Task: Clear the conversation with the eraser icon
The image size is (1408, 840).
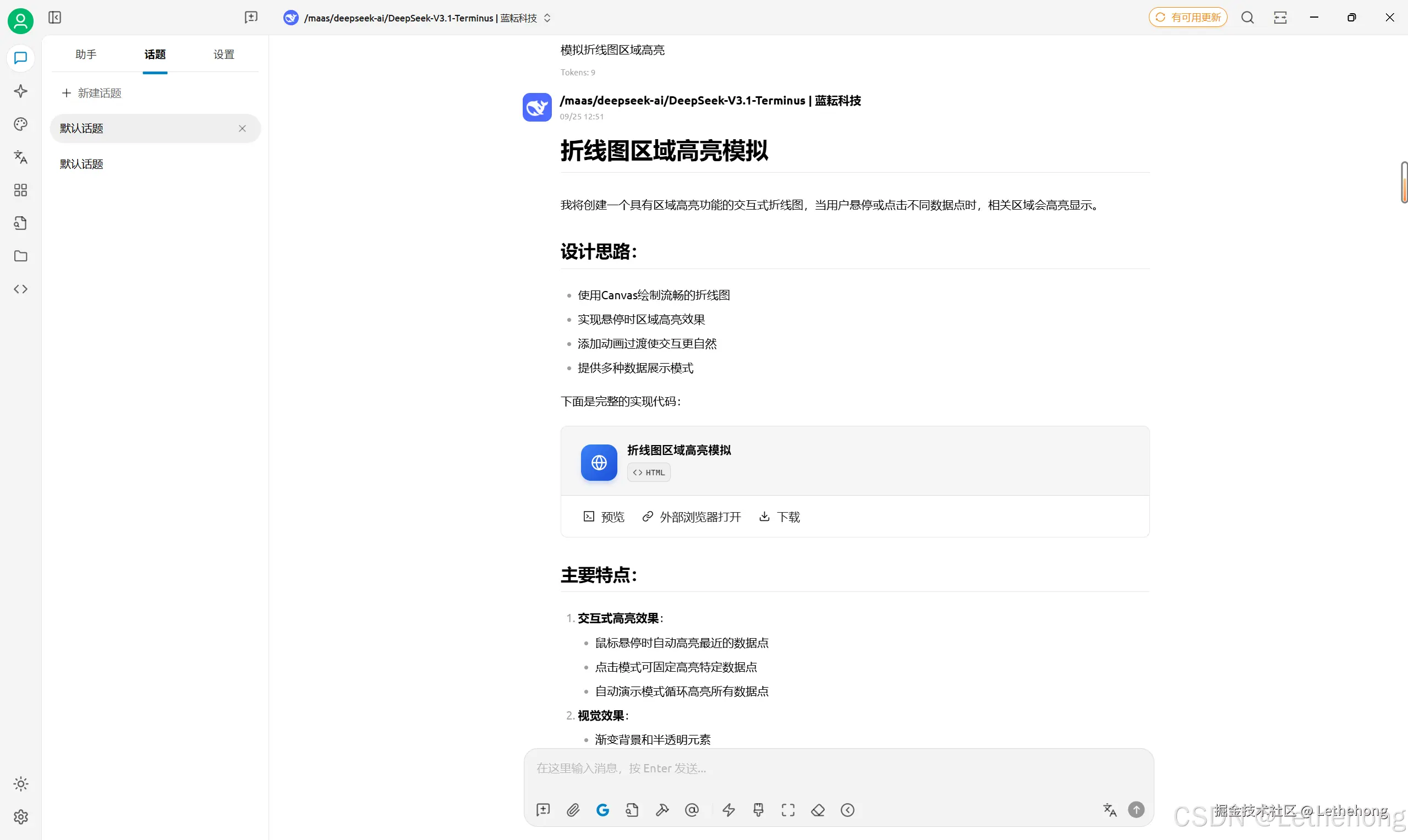Action: [818, 810]
